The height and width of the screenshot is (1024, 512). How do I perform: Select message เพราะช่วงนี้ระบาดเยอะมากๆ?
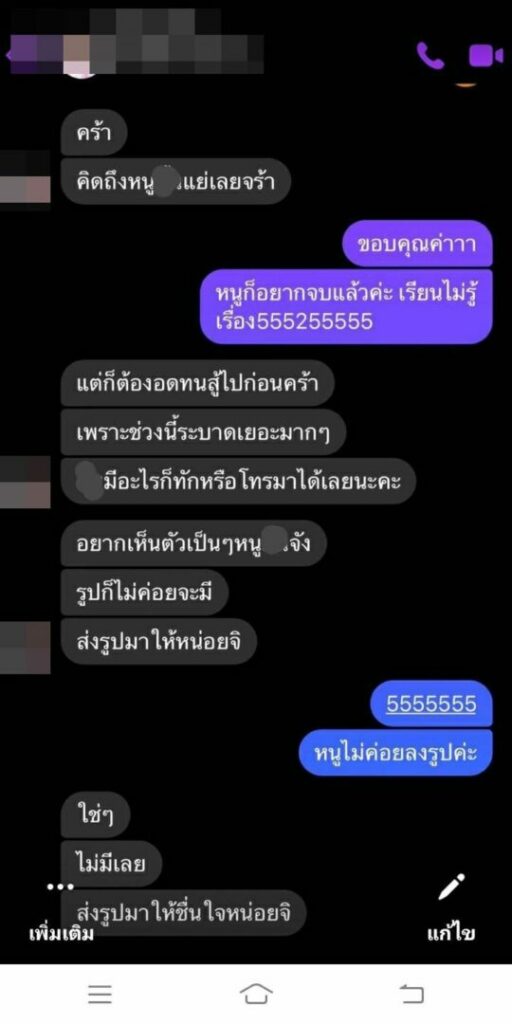click(203, 432)
